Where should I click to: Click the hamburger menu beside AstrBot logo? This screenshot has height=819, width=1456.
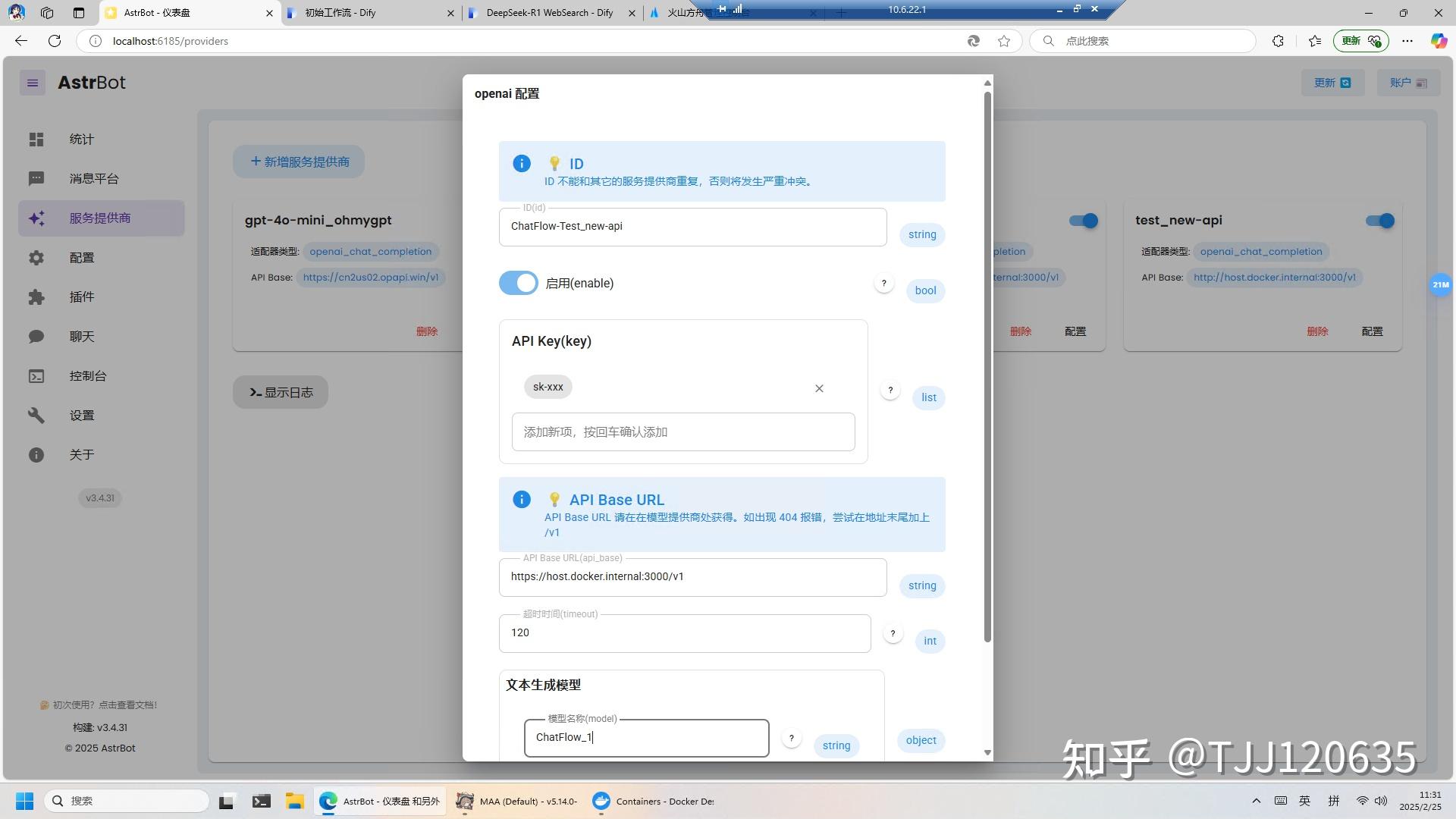click(32, 83)
